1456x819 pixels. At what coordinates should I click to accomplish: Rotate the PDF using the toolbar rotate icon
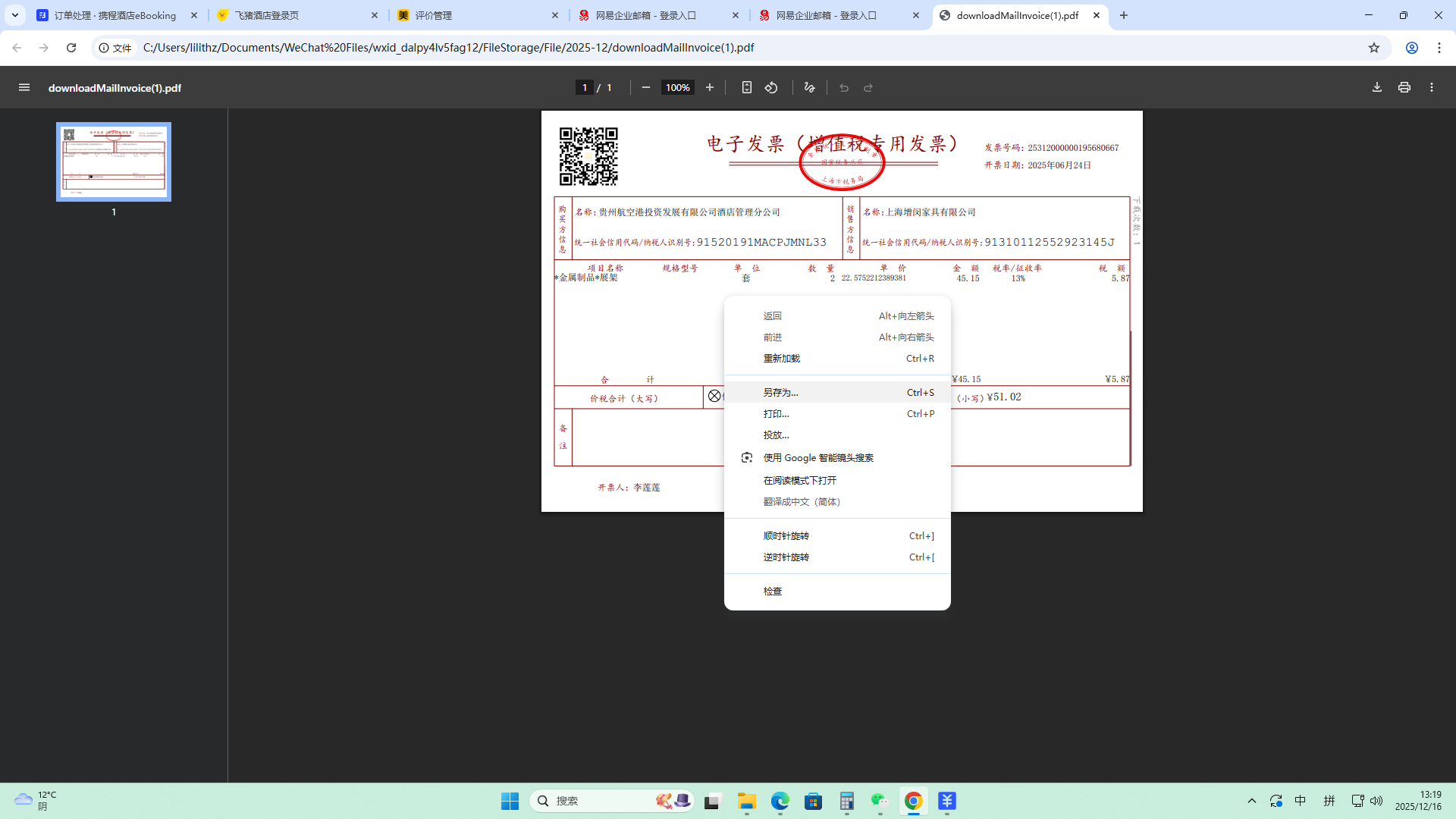771,88
